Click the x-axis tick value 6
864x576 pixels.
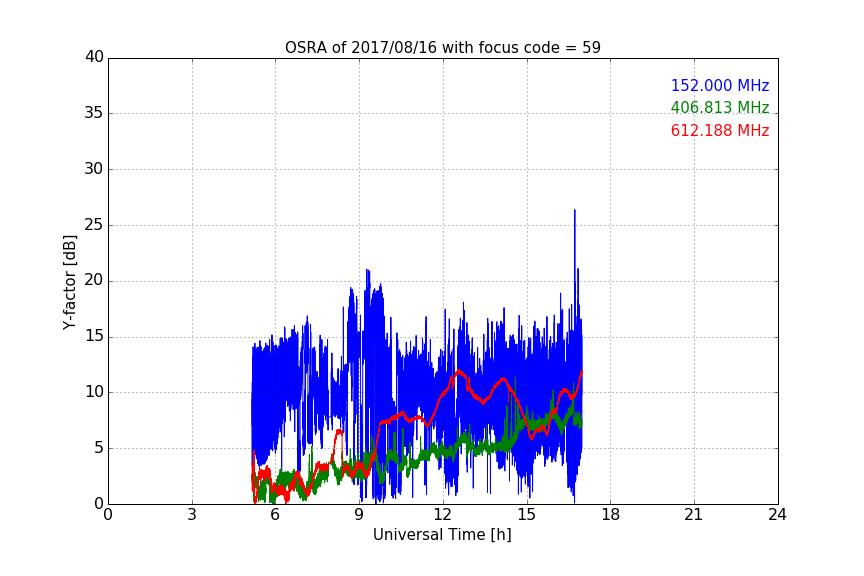276,515
